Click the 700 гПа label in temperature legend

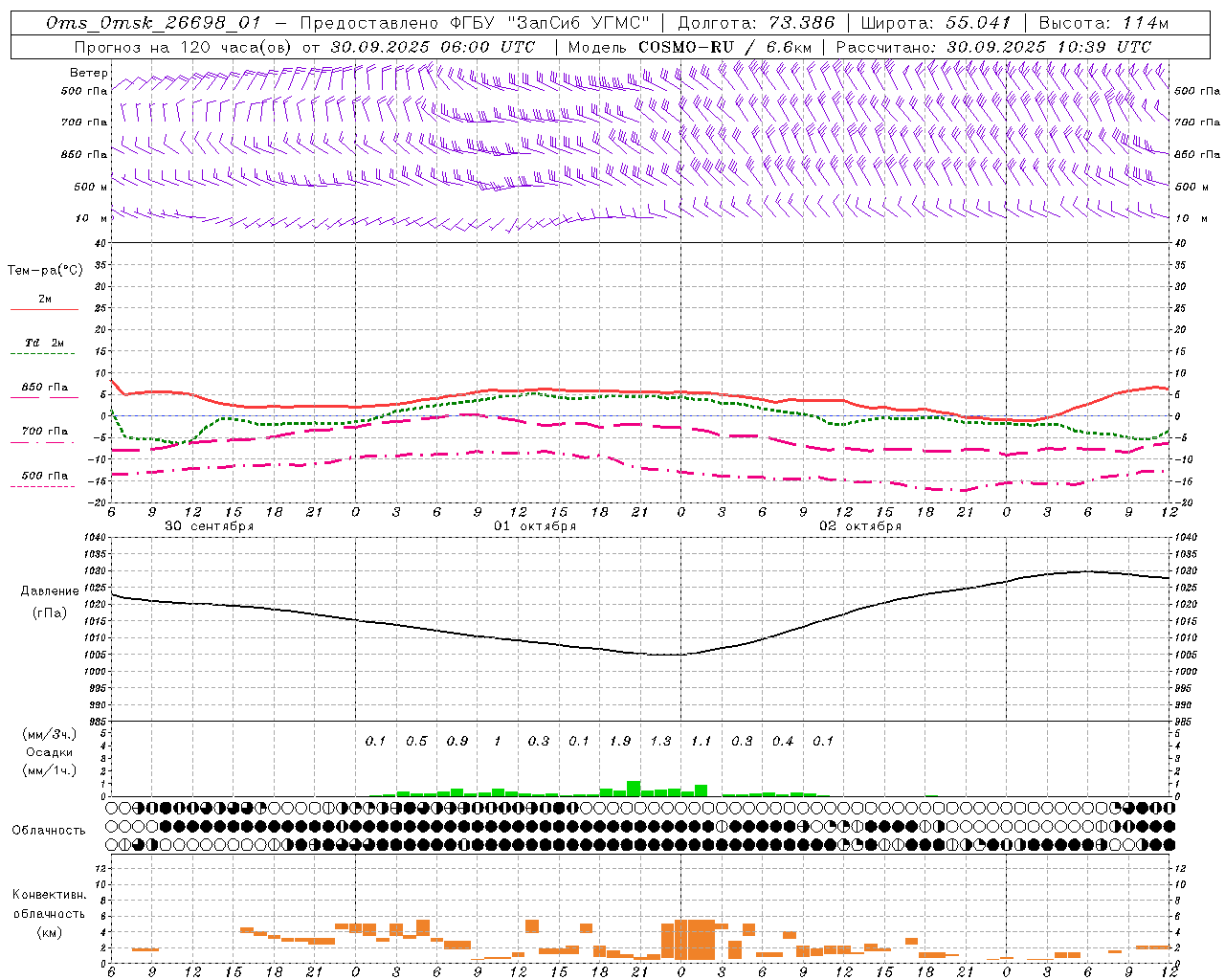tap(45, 432)
